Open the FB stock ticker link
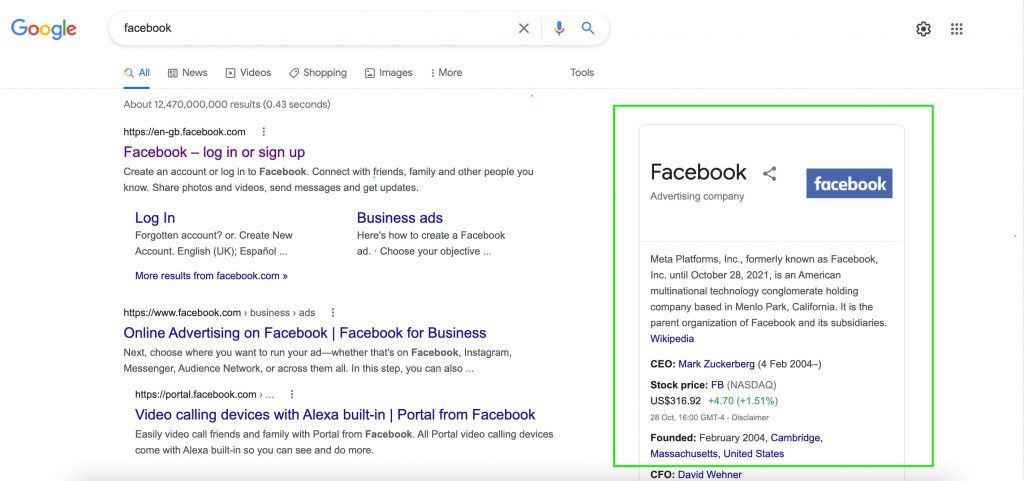The image size is (1024, 481). pyautogui.click(x=717, y=384)
